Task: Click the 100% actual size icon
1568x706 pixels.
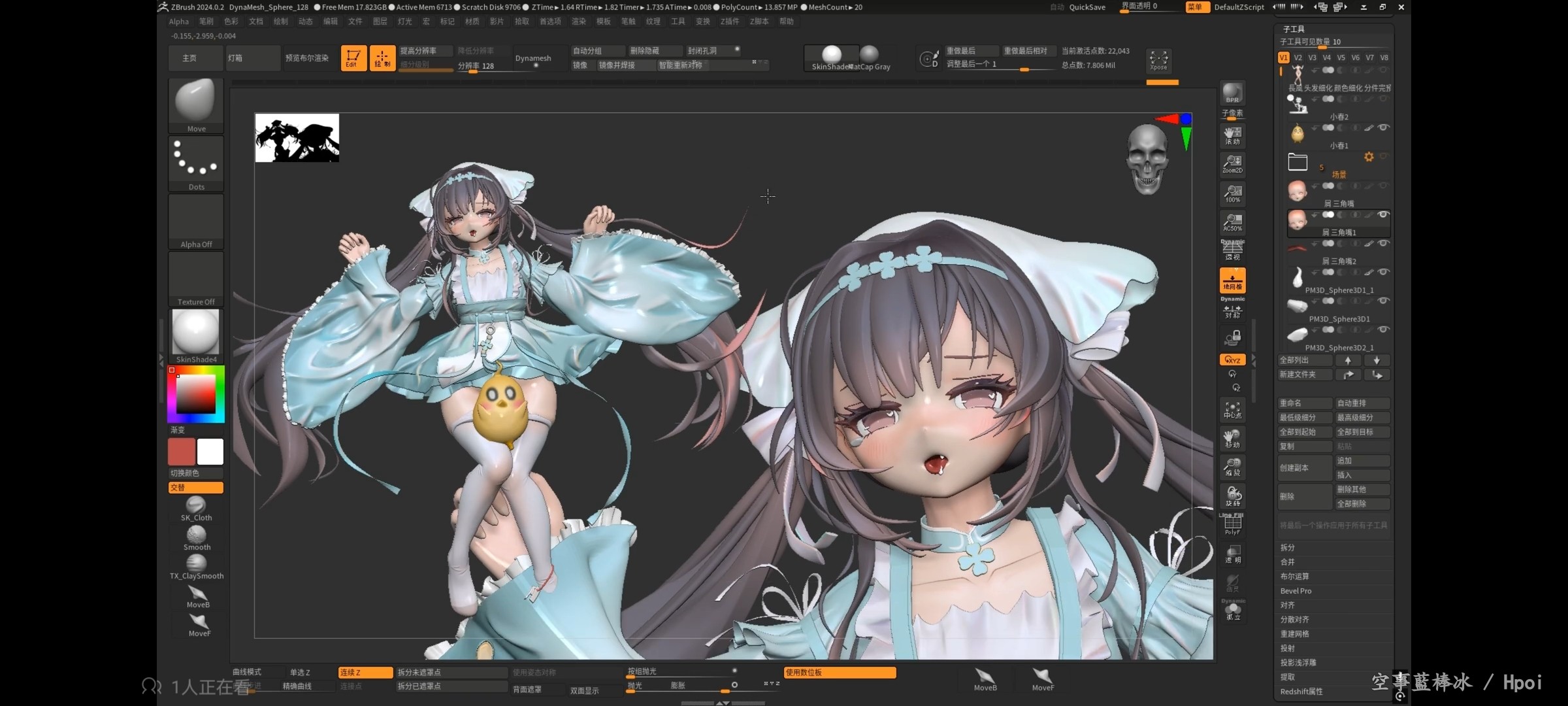Action: tap(1233, 193)
